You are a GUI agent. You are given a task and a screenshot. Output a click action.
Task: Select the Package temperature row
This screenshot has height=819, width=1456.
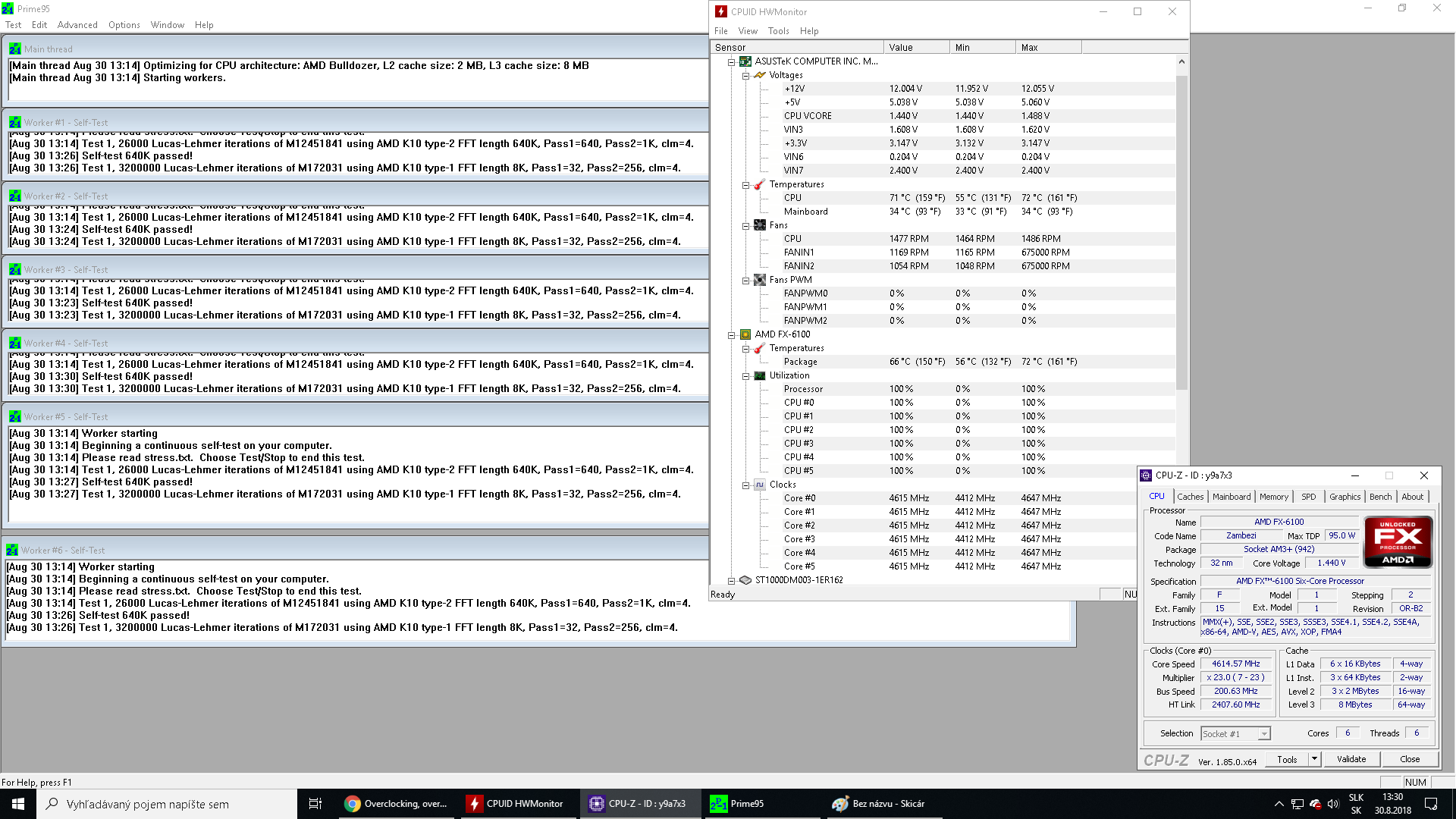pyautogui.click(x=978, y=362)
